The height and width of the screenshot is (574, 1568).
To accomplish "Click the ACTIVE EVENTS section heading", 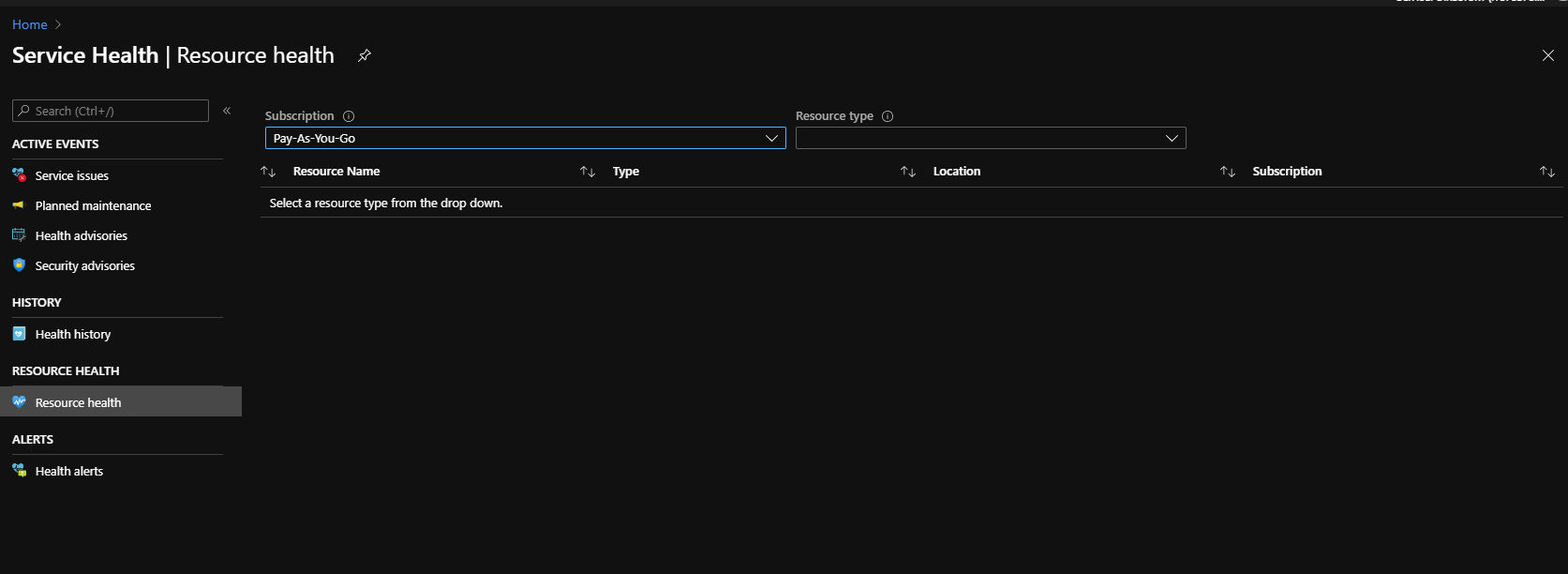I will (x=55, y=143).
